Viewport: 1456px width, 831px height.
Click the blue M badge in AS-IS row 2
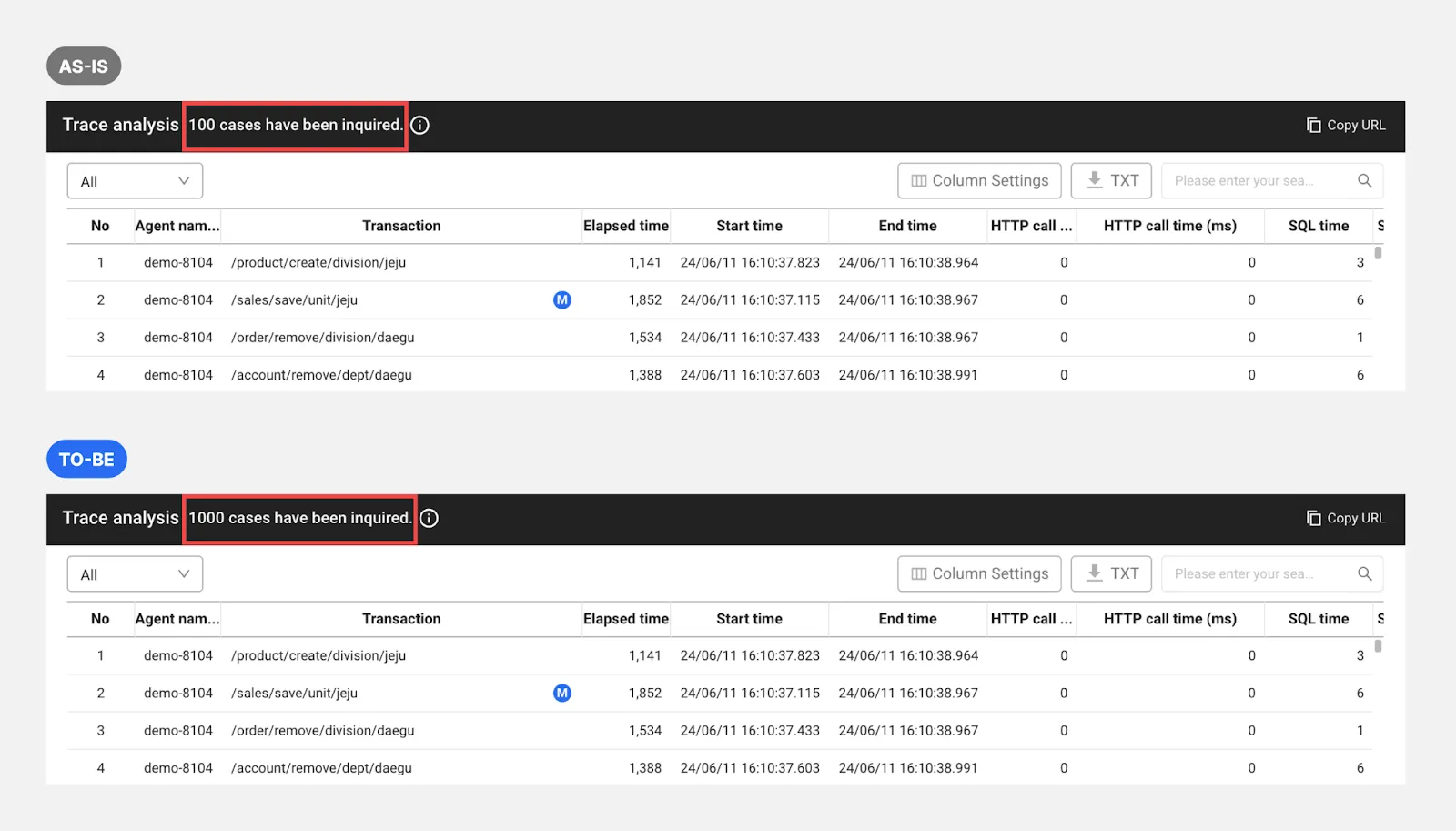pos(562,300)
